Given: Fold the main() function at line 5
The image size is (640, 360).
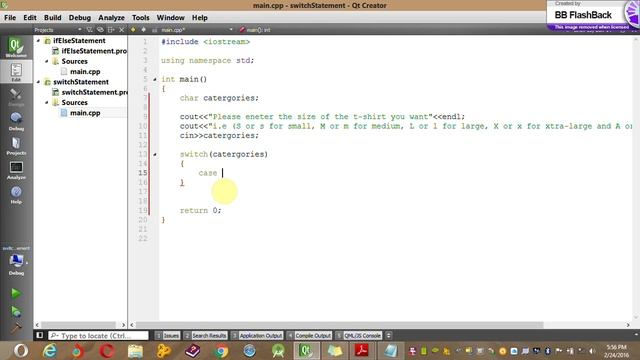Looking at the screenshot, I should [x=155, y=79].
